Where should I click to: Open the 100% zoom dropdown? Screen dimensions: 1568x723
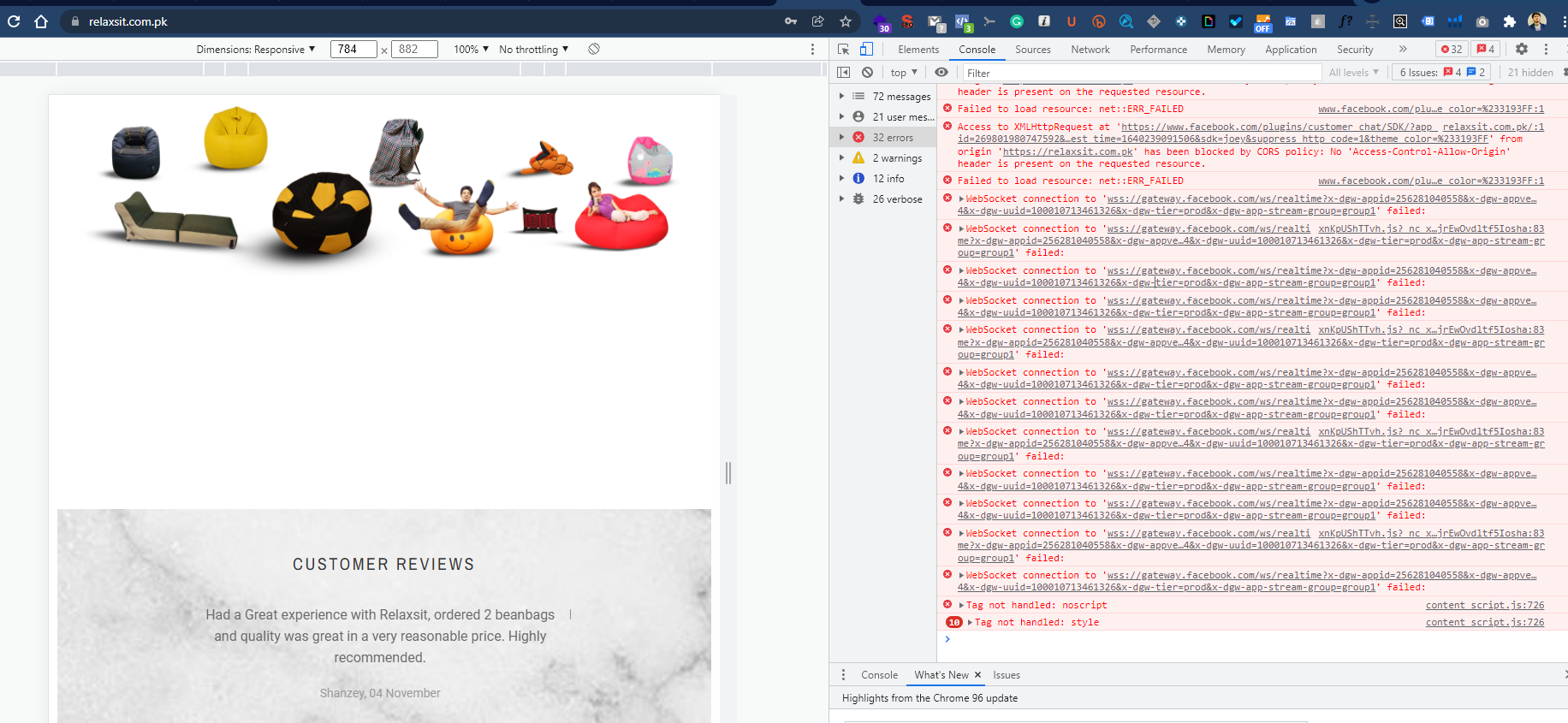pos(472,50)
